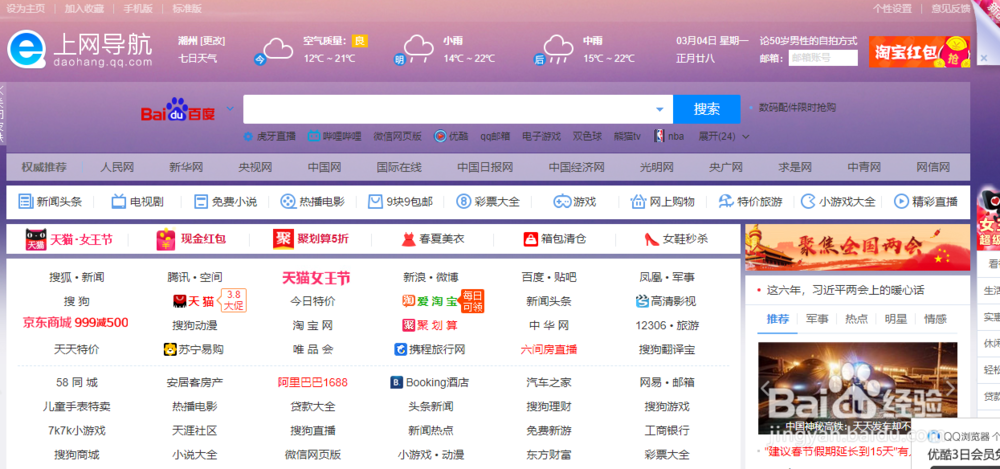The image size is (1000, 469).
Task: Click the nba shortcut icon
Action: 659,136
